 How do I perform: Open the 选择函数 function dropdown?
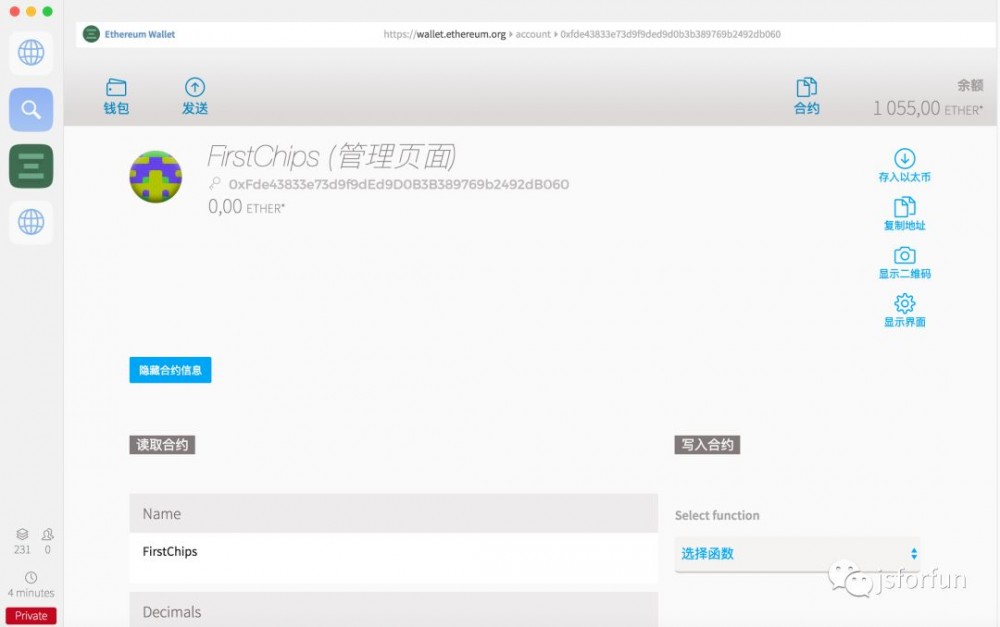tap(797, 554)
